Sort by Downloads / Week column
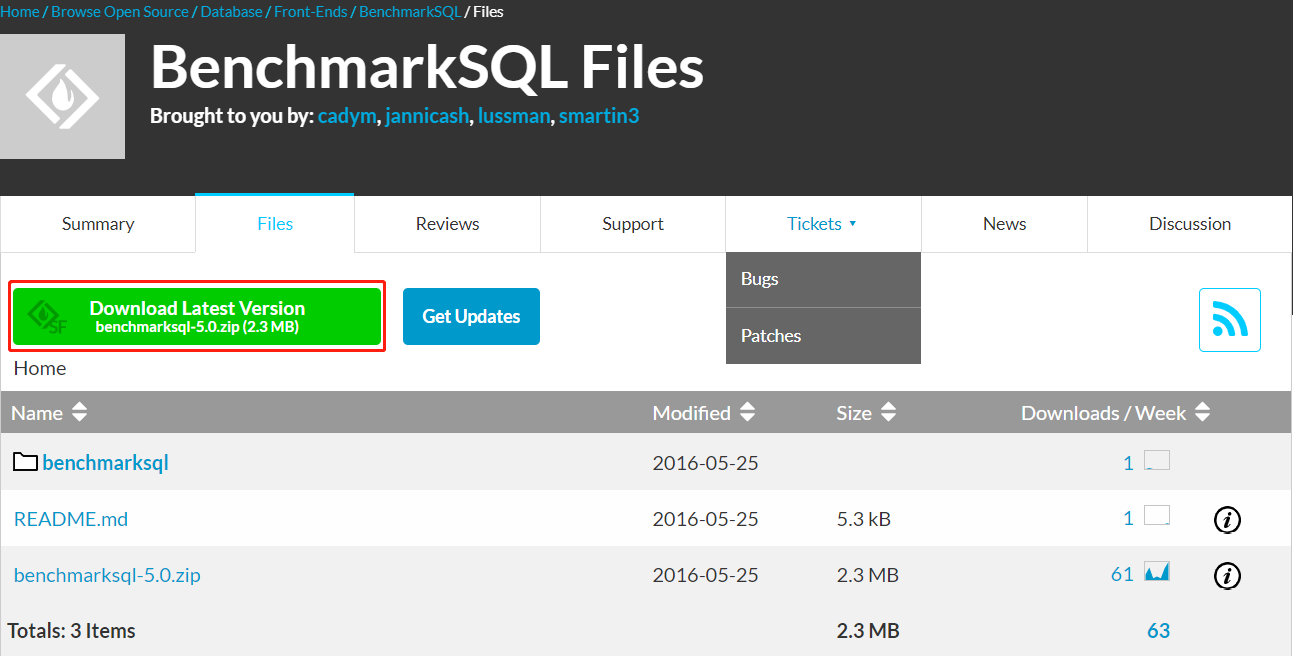Viewport: 1293px width, 656px height. (1202, 413)
